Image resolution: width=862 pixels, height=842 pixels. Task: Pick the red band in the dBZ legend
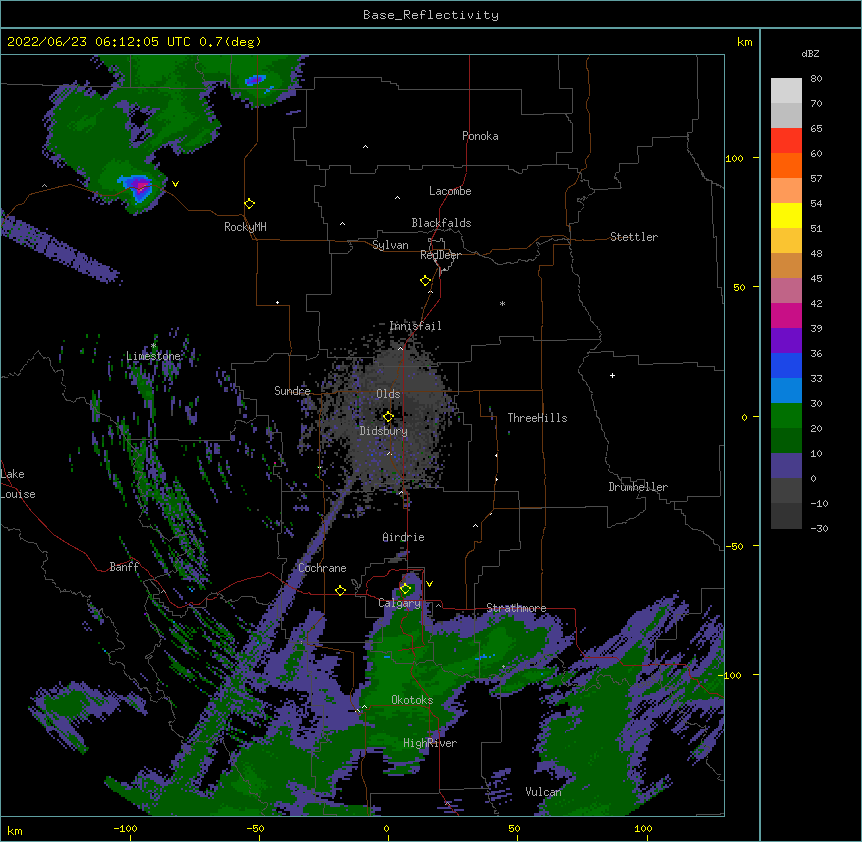point(786,140)
